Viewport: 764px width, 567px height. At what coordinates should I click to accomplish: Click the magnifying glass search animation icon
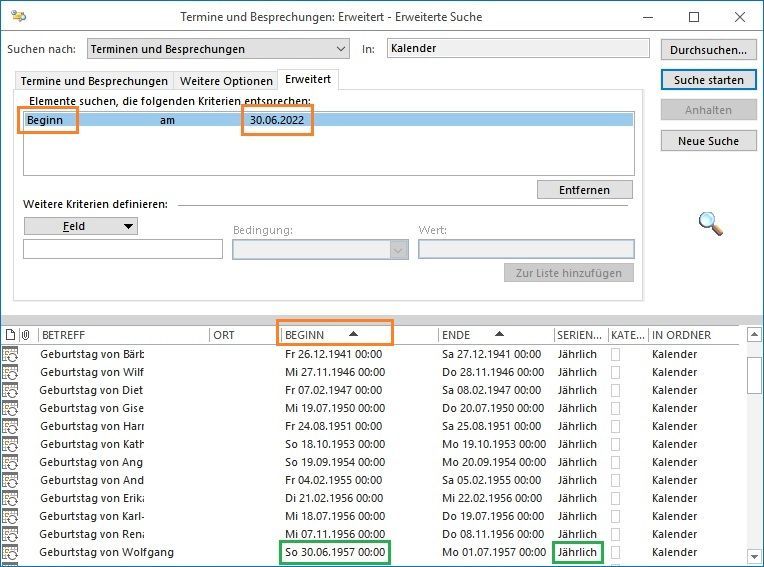(x=710, y=224)
